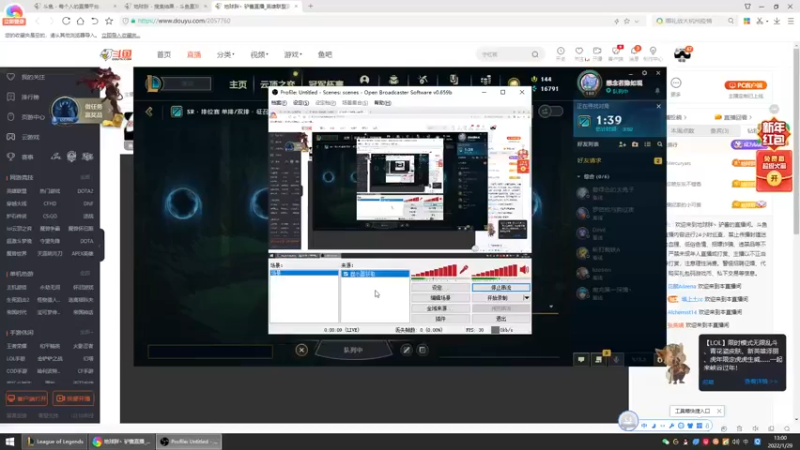Screen dimensions: 800x450
Task: Open address bar chevron dropdown
Action: click(637, 21)
